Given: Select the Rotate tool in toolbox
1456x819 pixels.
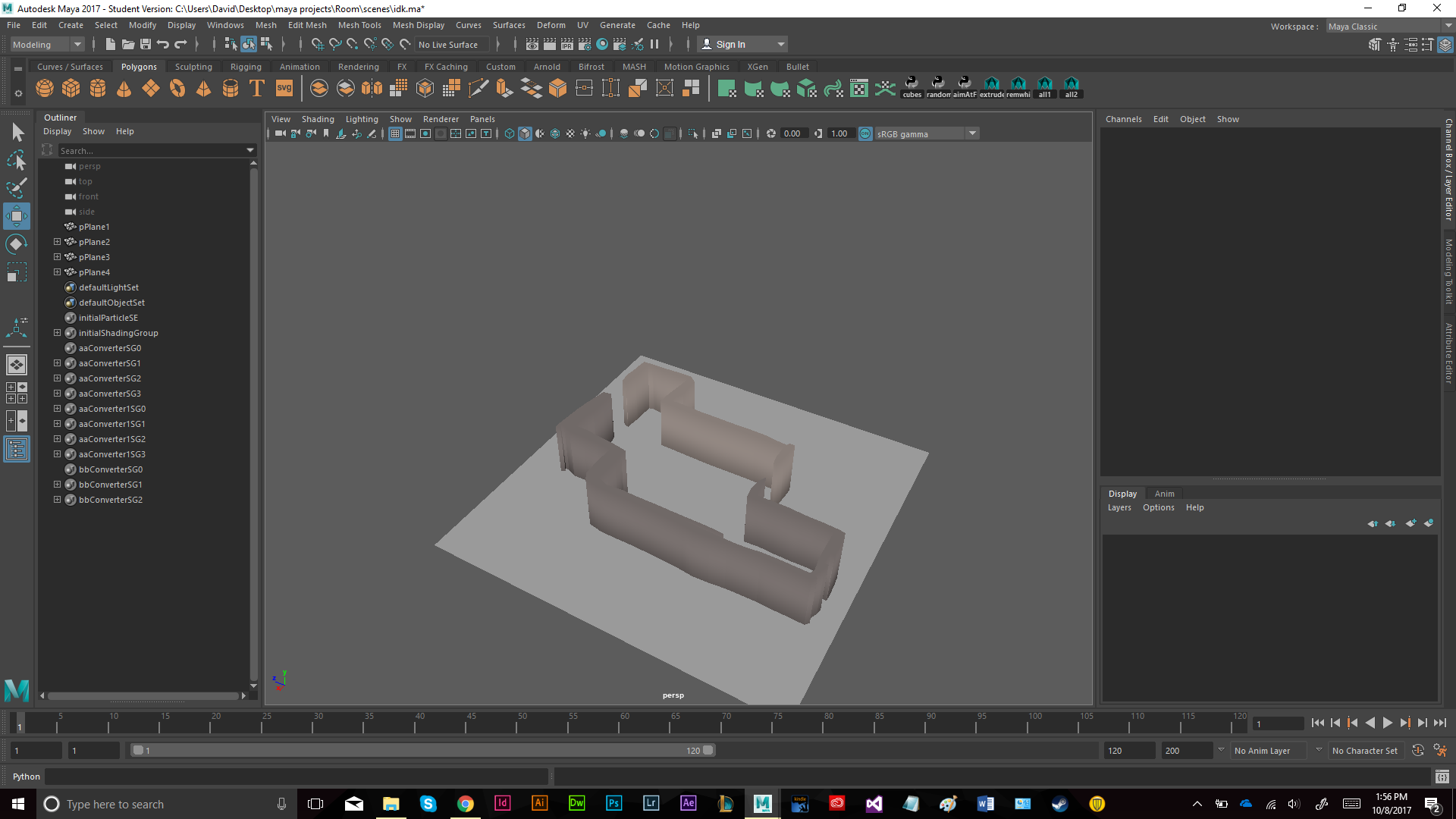Looking at the screenshot, I should pos(17,244).
